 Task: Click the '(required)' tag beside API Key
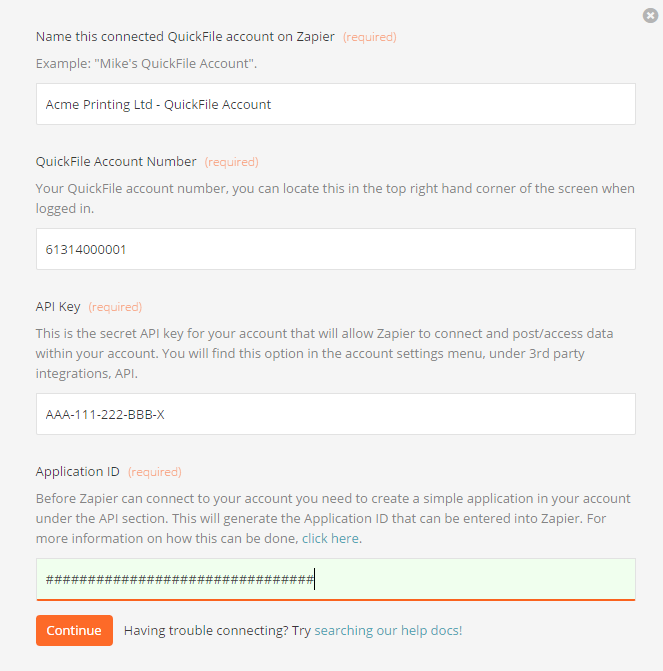coord(115,307)
